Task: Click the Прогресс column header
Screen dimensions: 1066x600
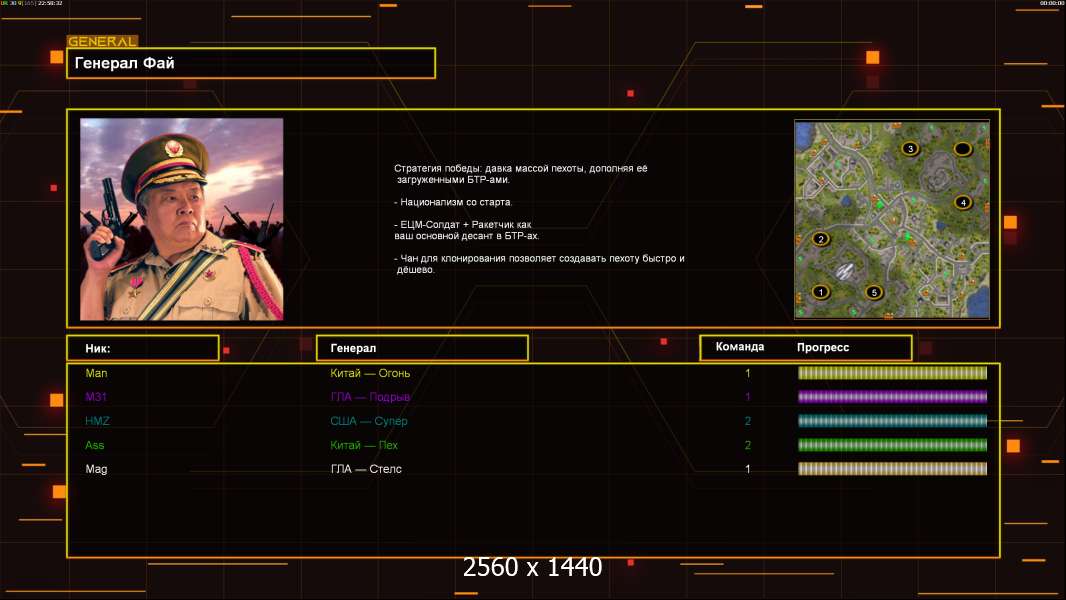Action: pyautogui.click(x=823, y=347)
